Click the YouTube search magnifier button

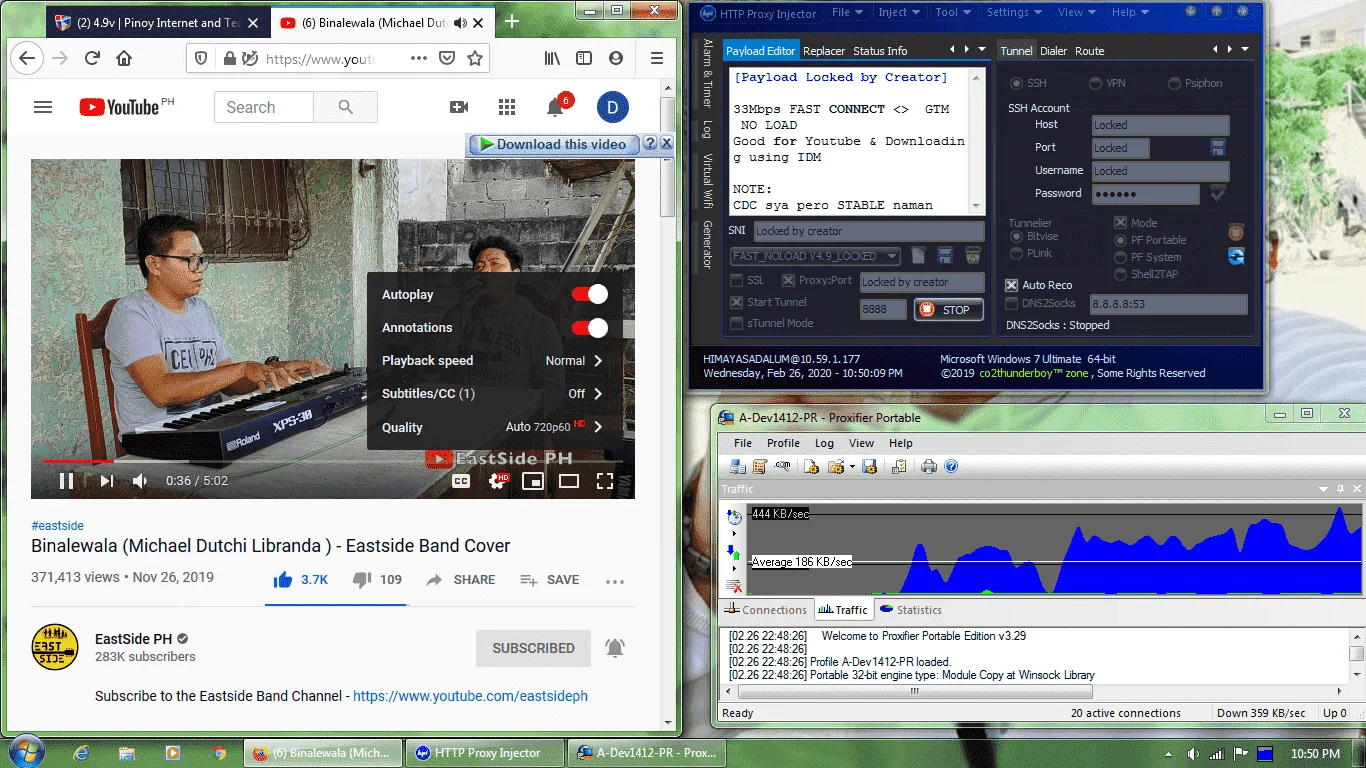tap(346, 107)
